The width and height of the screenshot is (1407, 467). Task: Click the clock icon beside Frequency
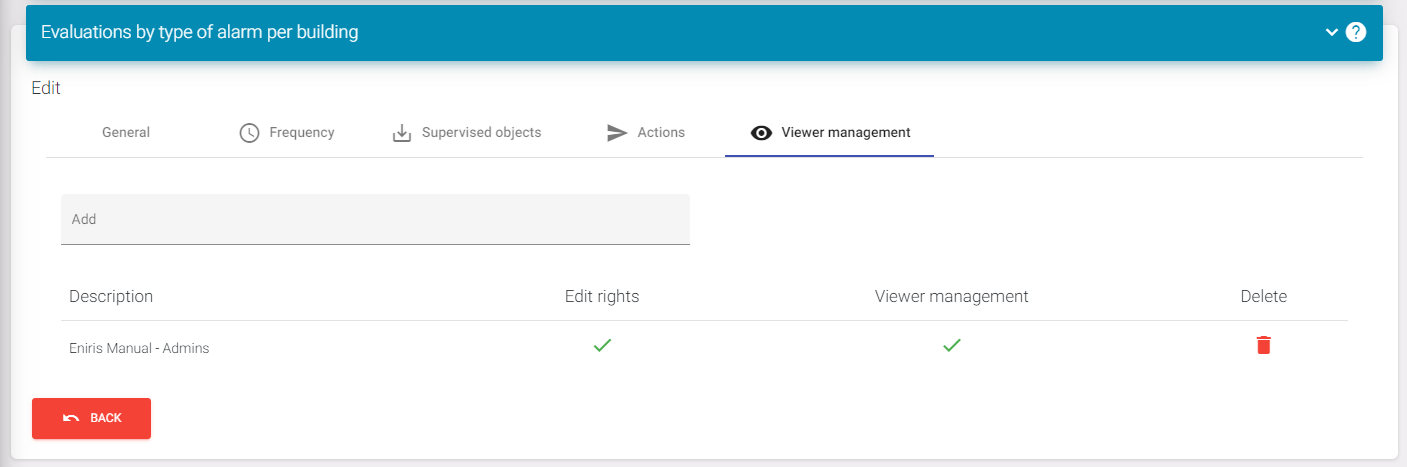tap(250, 133)
